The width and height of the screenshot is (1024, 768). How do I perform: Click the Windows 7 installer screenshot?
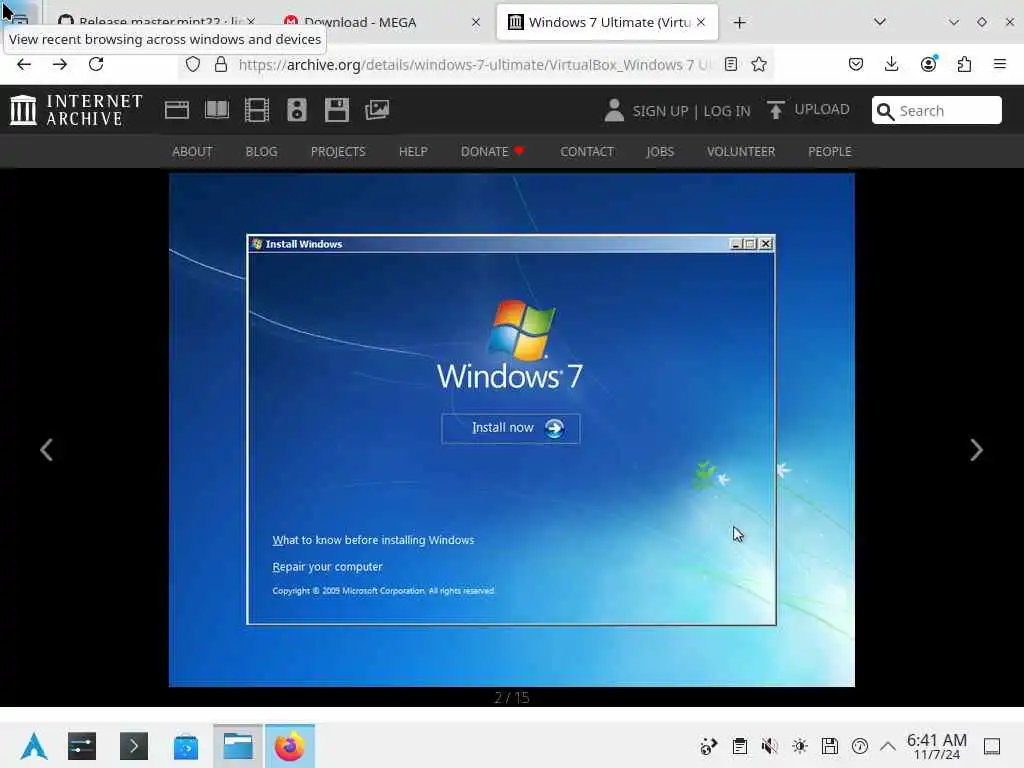(x=511, y=430)
